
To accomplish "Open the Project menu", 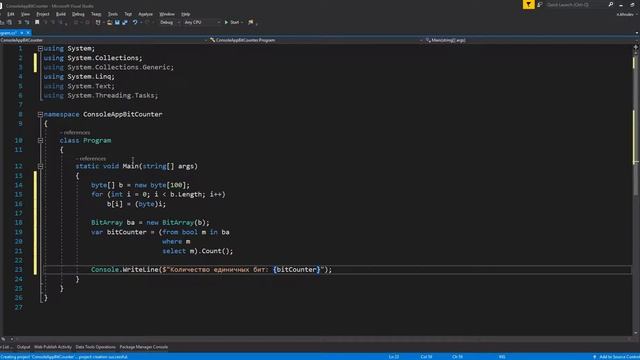I will [x=43, y=14].
